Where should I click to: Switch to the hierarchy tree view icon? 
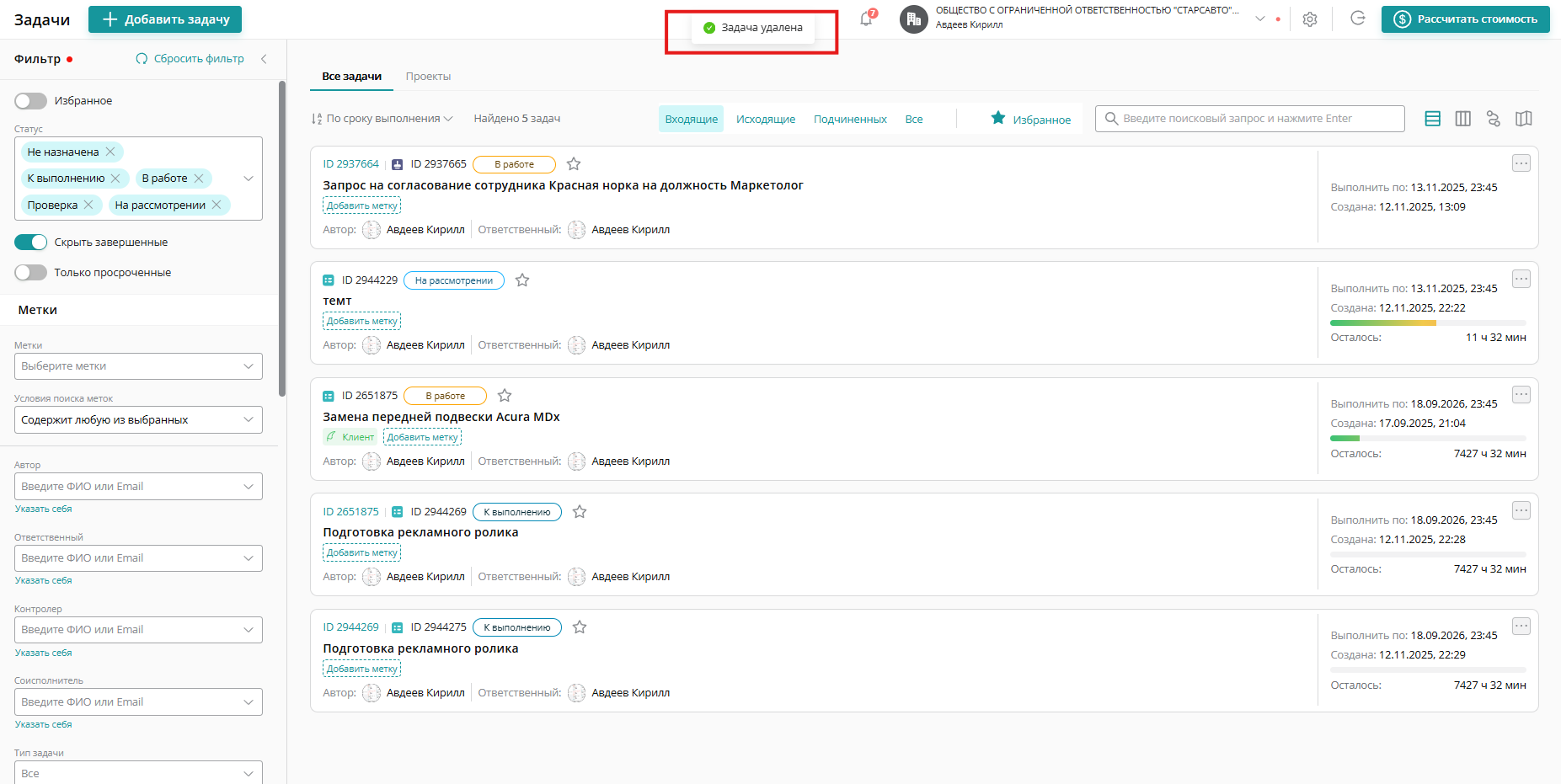(x=1494, y=119)
